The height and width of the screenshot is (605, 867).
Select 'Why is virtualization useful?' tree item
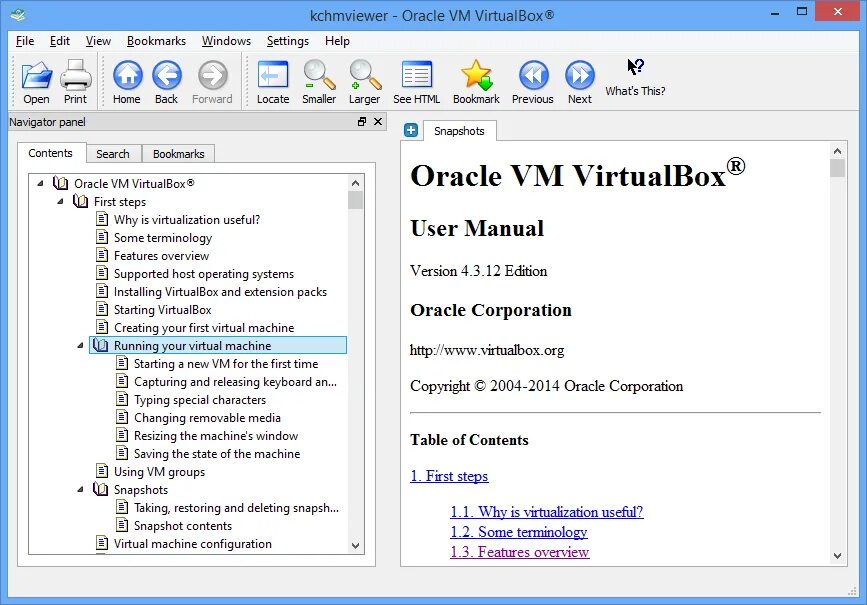click(x=187, y=220)
